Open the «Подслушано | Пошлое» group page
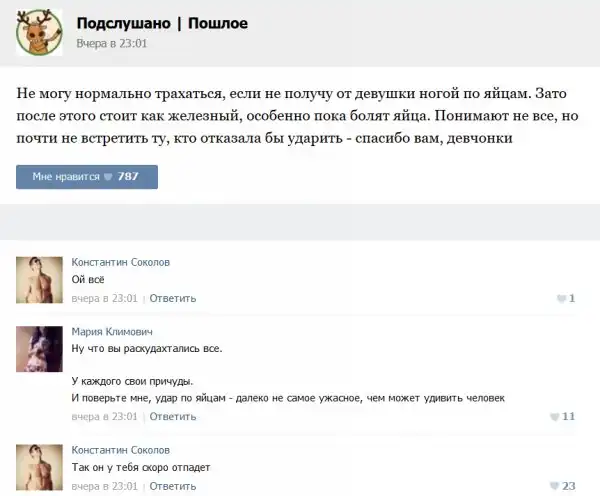The width and height of the screenshot is (600, 496). pos(162,23)
